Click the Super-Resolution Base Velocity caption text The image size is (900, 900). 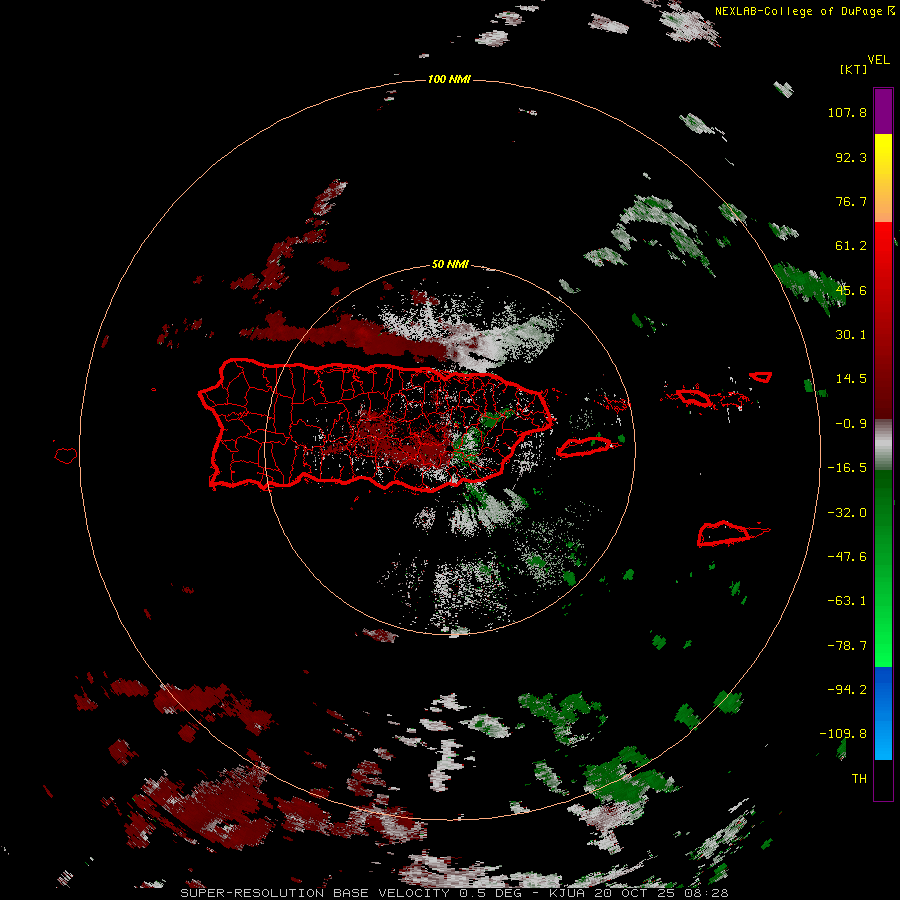click(x=454, y=893)
